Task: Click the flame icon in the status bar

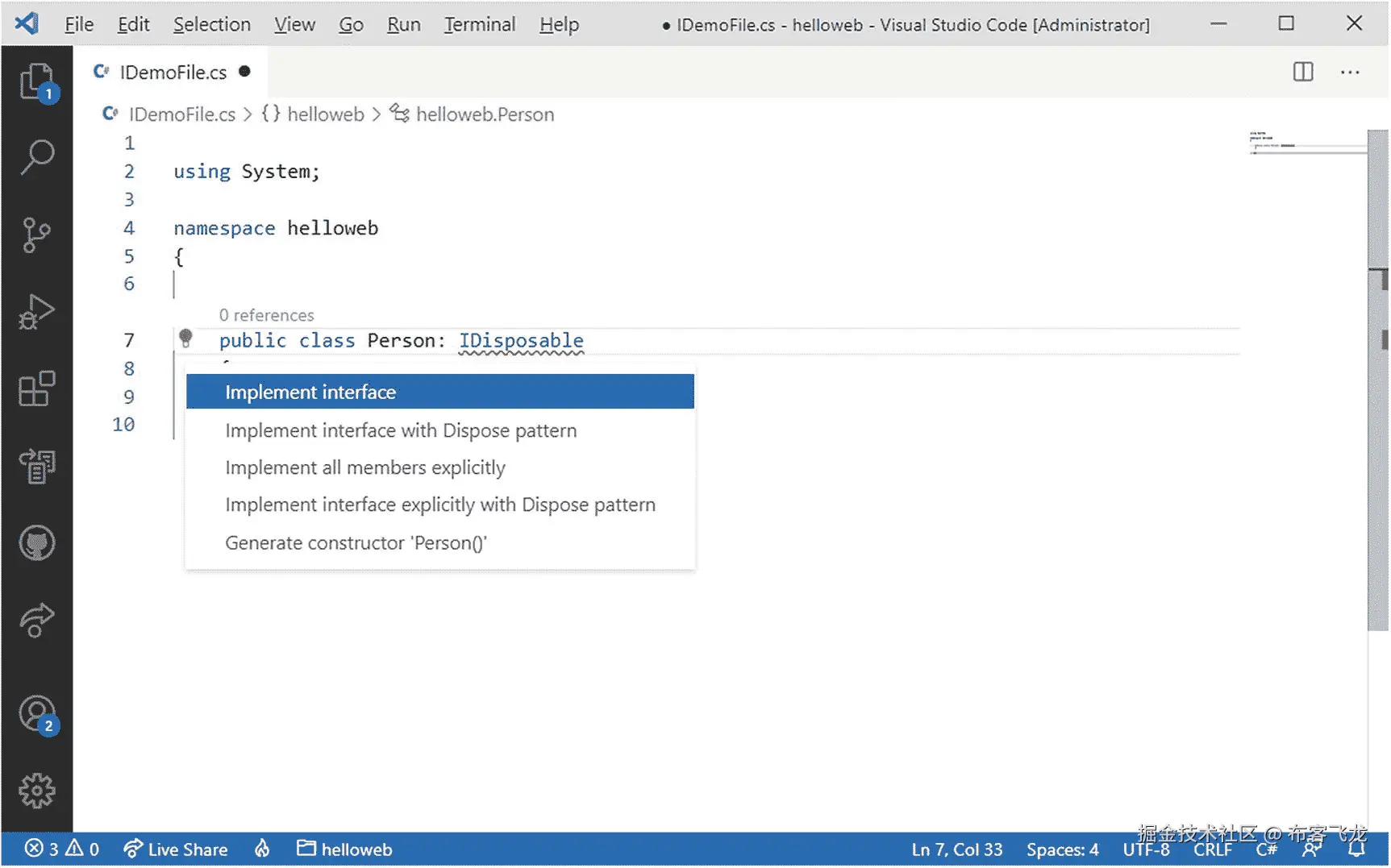Action: coord(262,849)
